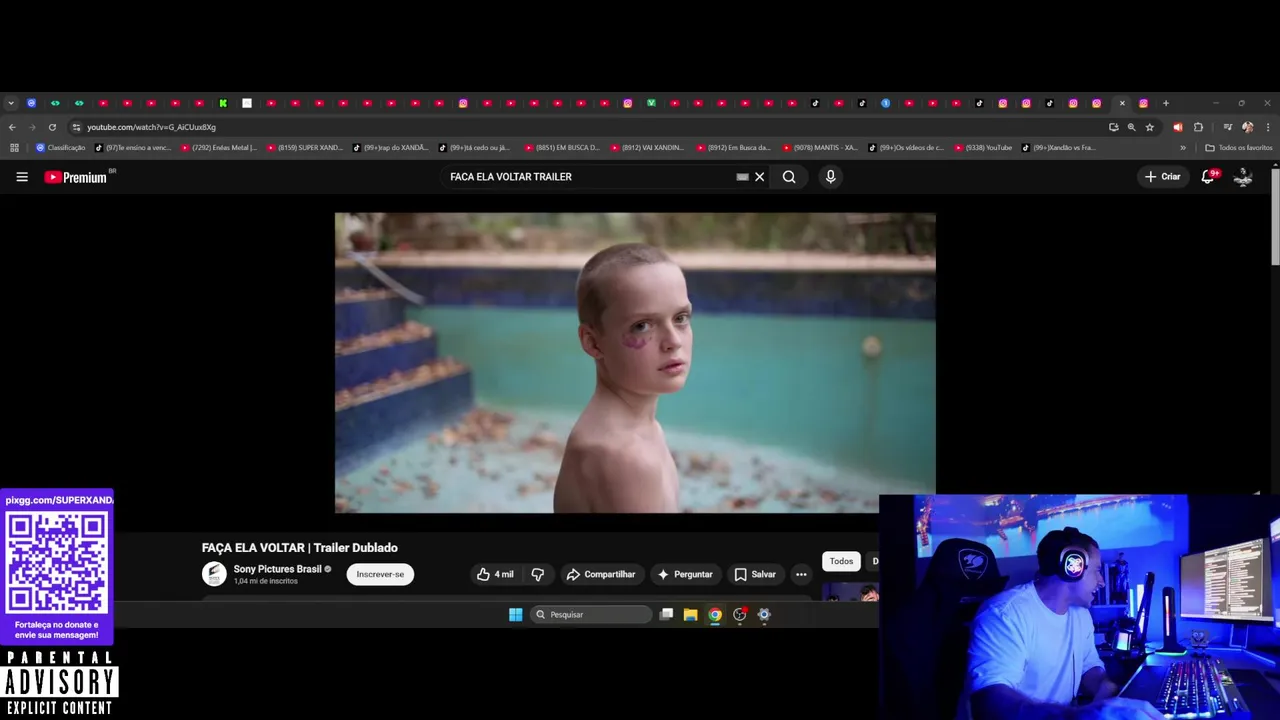Run the search with the magnifier button
Viewport: 1280px width, 720px height.
coord(789,177)
